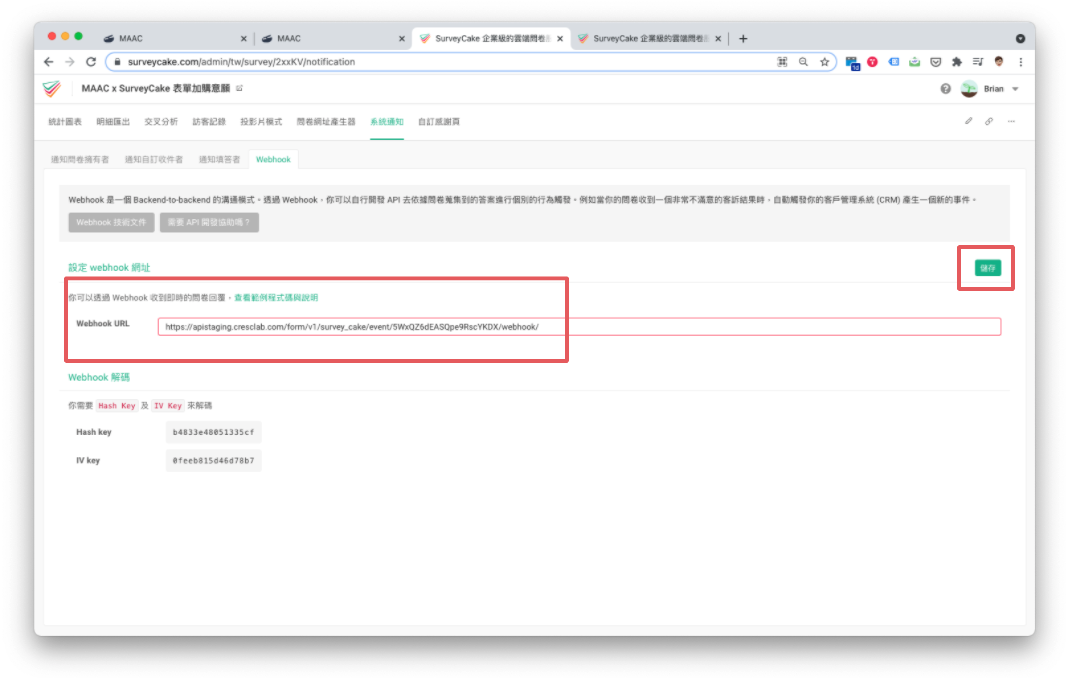Click the Webhook 解碼 heading

pyautogui.click(x=99, y=377)
